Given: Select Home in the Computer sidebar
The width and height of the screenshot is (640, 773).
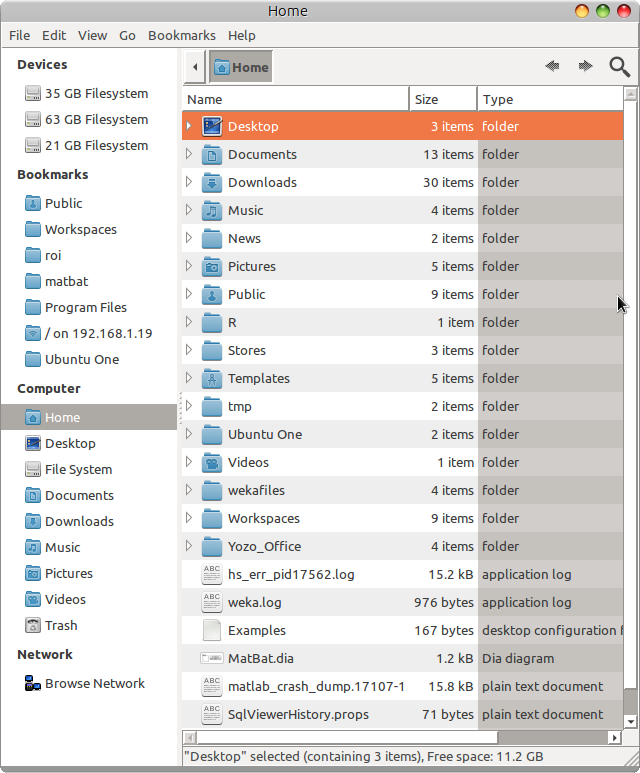Looking at the screenshot, I should 89,417.
